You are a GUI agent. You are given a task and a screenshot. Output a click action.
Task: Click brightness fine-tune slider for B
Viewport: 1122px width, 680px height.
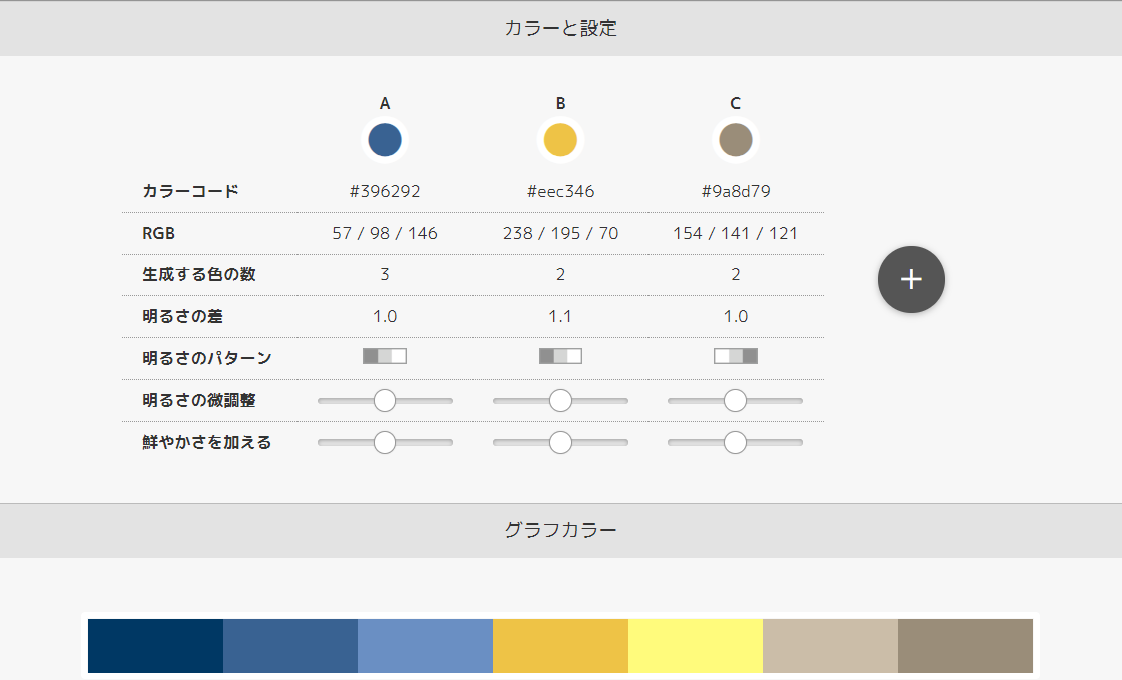[560, 401]
